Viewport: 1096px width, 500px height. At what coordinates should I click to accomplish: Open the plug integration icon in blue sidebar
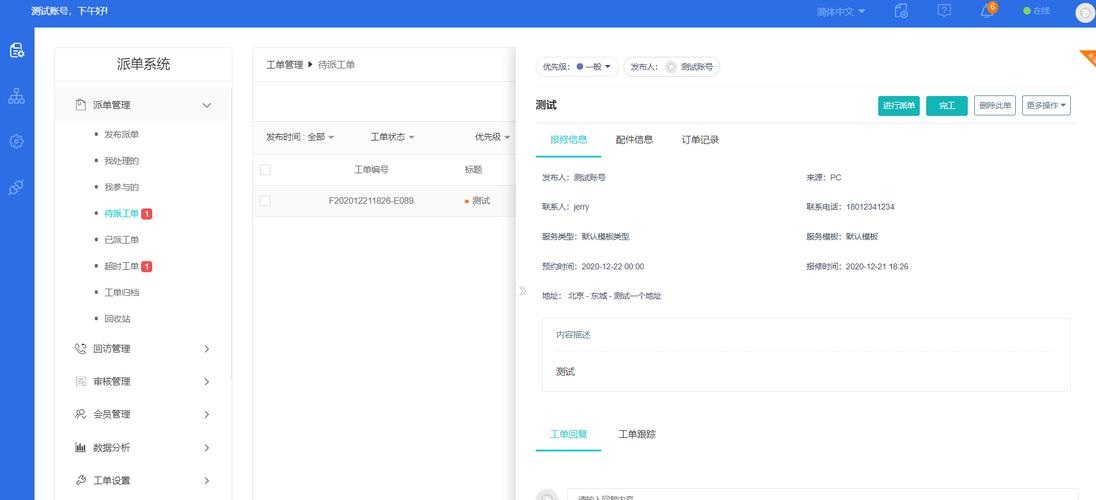tap(17, 187)
